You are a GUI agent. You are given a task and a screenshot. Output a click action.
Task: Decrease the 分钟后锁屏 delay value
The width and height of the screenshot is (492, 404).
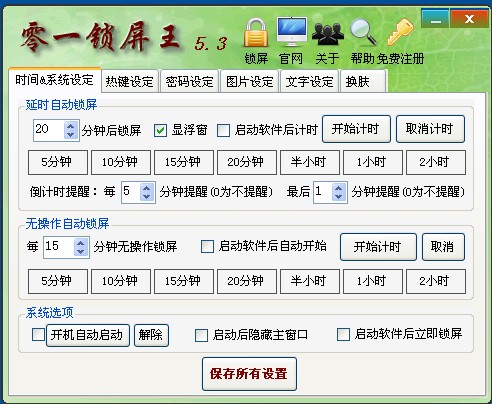point(71,135)
